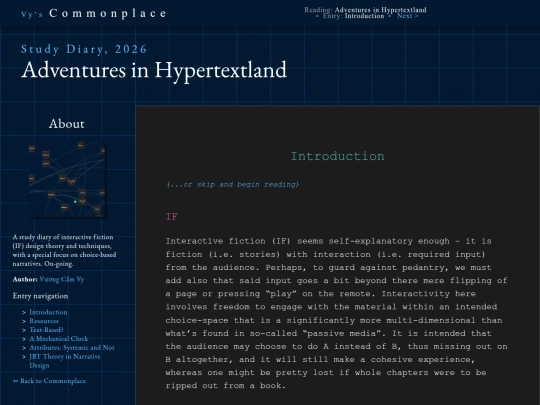This screenshot has width=540, height=405.
Task: Select the Entry navigation label
Action: [40, 296]
